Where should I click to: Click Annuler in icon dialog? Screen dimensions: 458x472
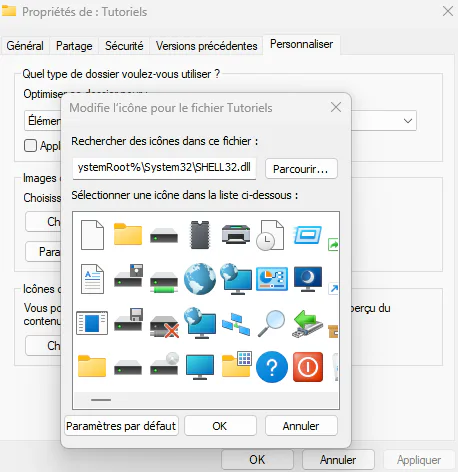pyautogui.click(x=301, y=426)
